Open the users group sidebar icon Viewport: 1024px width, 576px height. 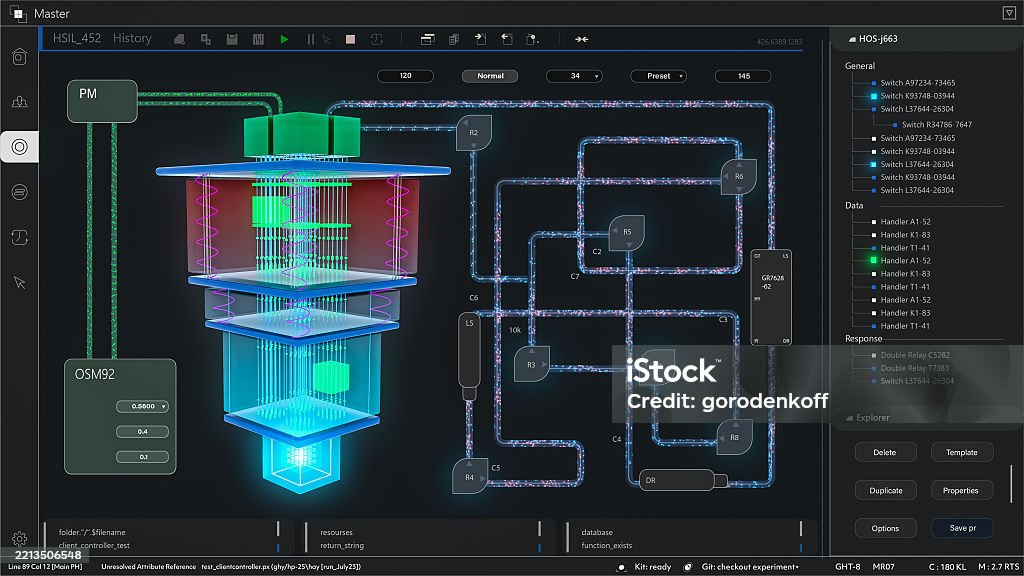click(x=20, y=102)
